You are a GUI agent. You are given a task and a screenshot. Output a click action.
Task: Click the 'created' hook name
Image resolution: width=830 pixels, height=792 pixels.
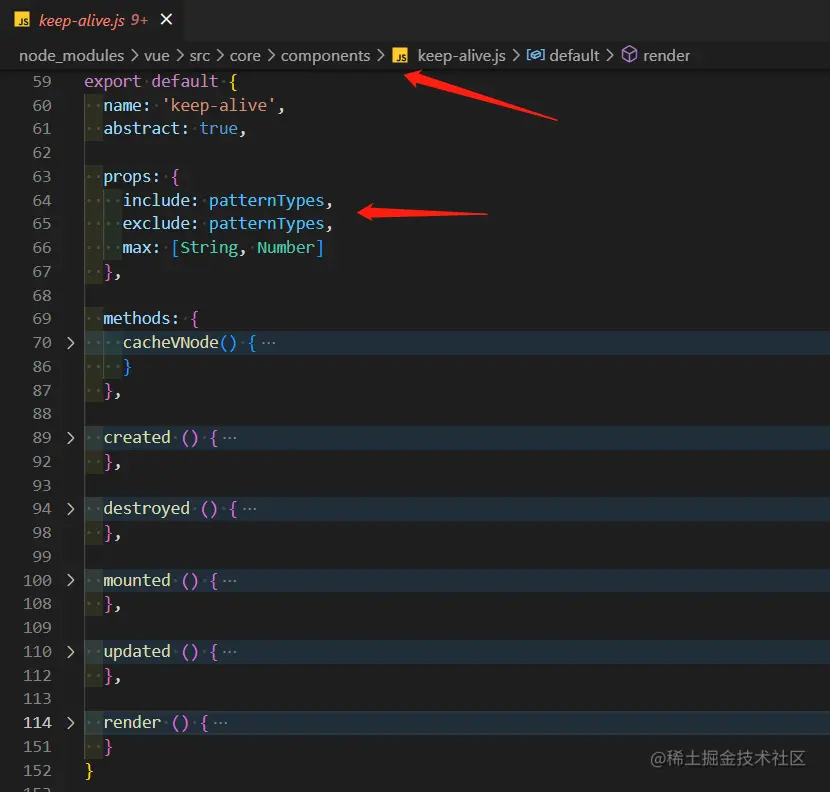(137, 437)
